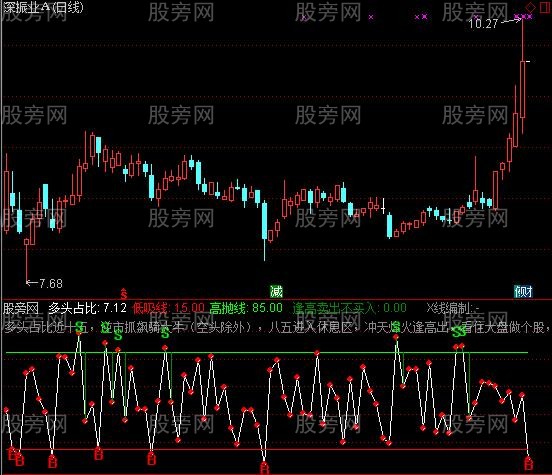Select the green 85 high-sell horizontal line
This screenshot has width=552, height=475.
coord(267,352)
